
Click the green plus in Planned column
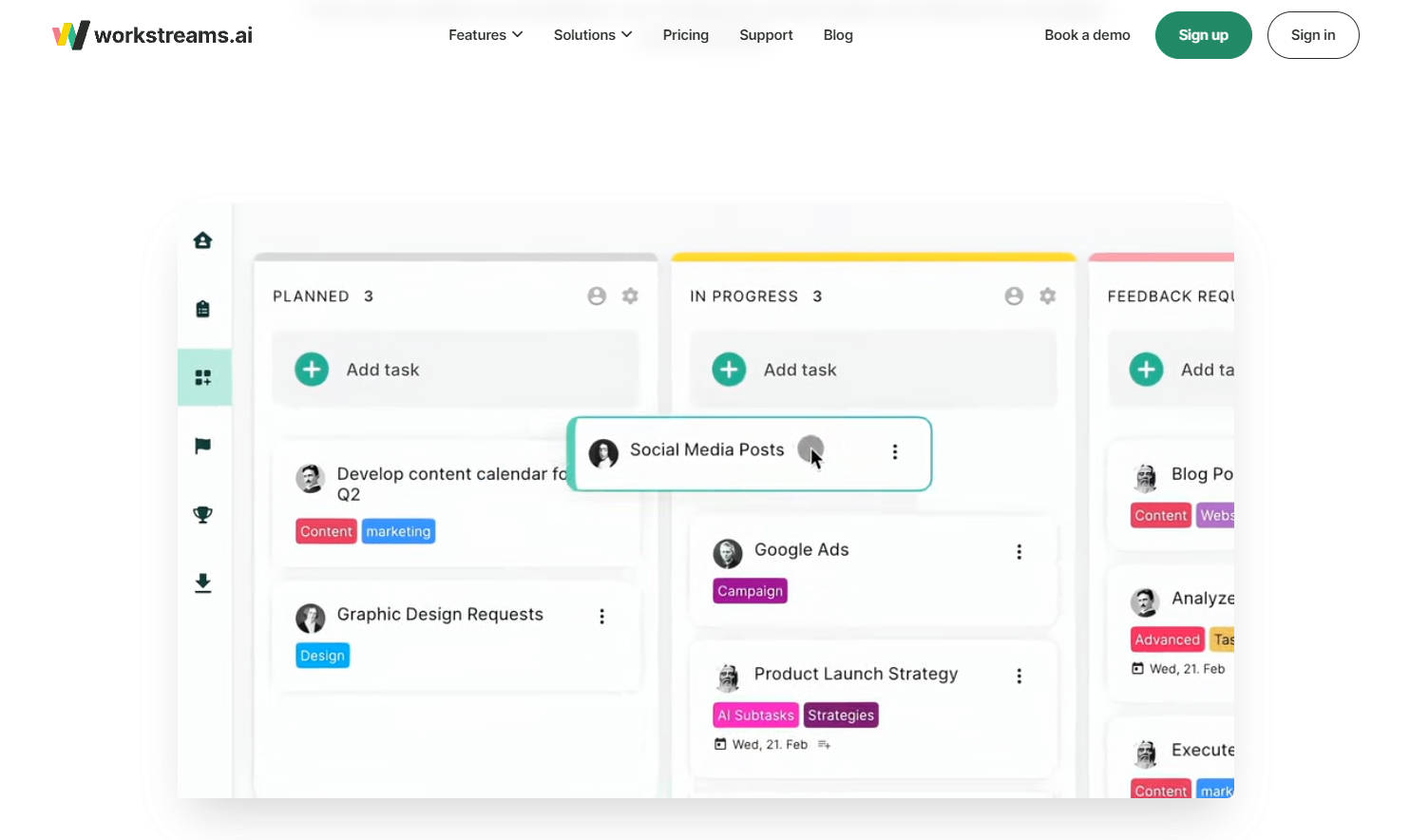[312, 369]
